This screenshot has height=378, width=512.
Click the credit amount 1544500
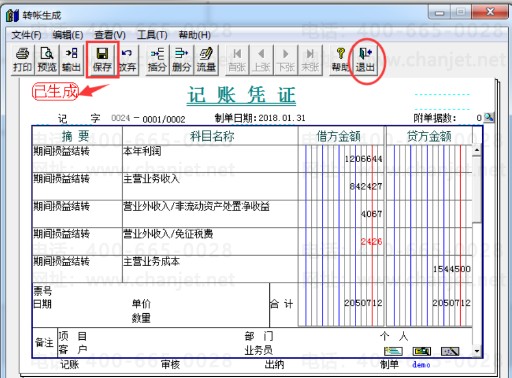coord(452,269)
